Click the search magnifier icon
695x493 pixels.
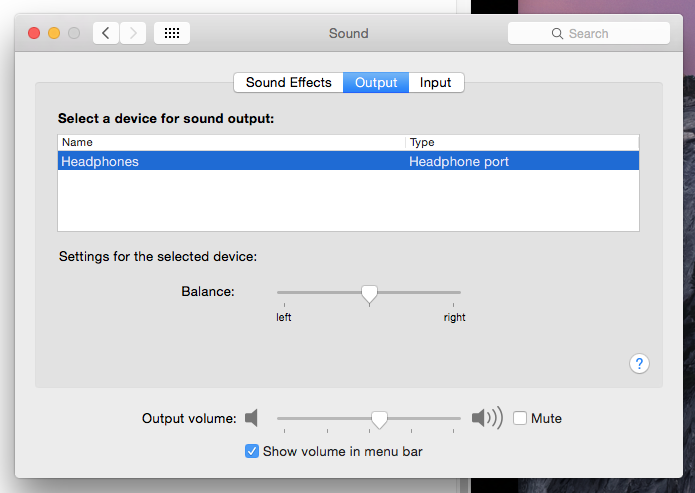point(557,34)
